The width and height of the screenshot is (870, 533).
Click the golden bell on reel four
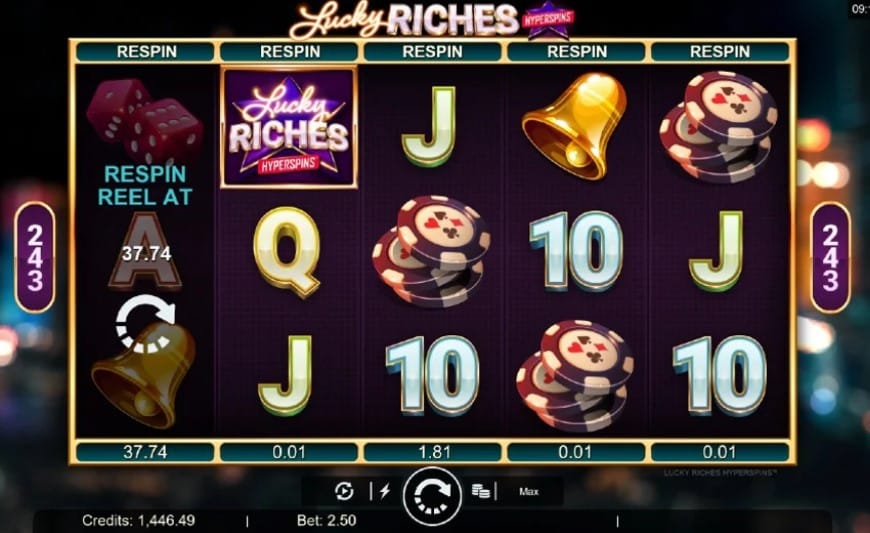(574, 126)
